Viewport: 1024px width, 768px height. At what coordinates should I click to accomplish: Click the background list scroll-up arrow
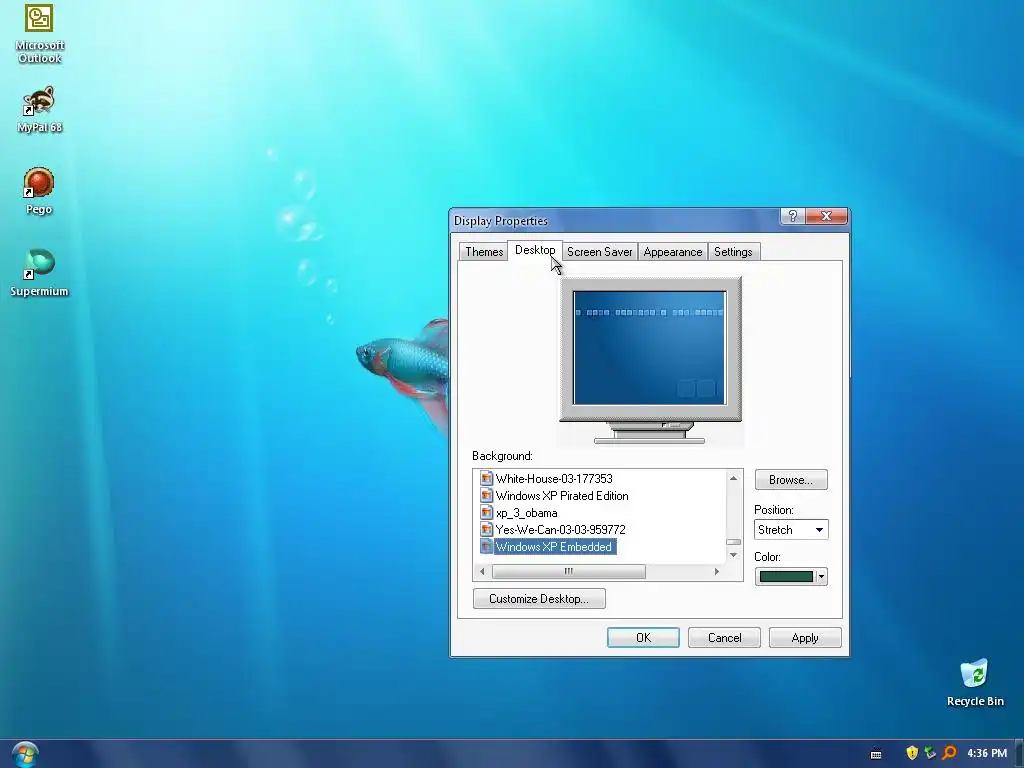tap(733, 478)
